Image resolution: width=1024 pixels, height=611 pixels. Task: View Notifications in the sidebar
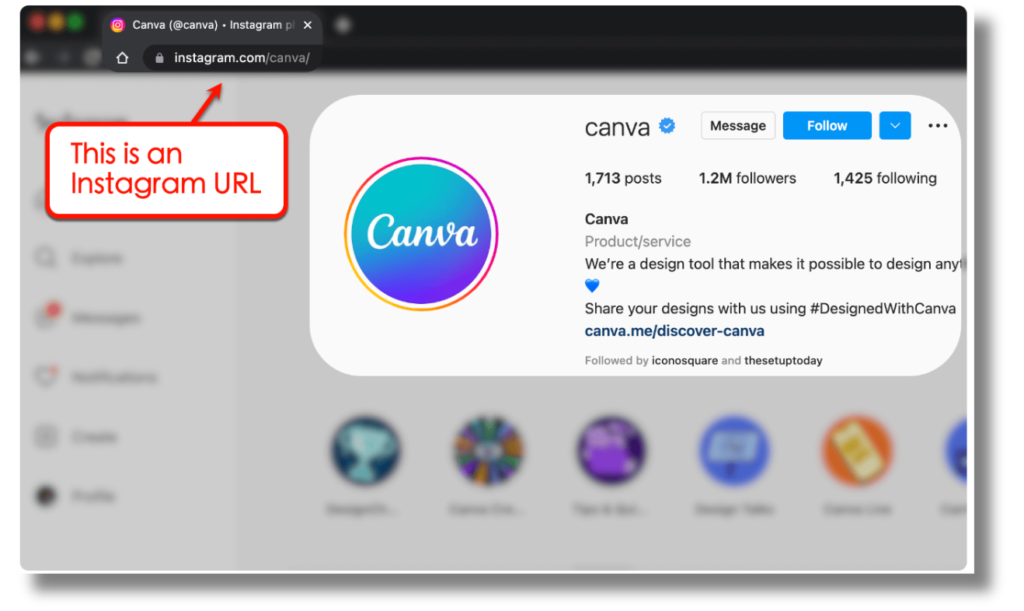(x=46, y=377)
